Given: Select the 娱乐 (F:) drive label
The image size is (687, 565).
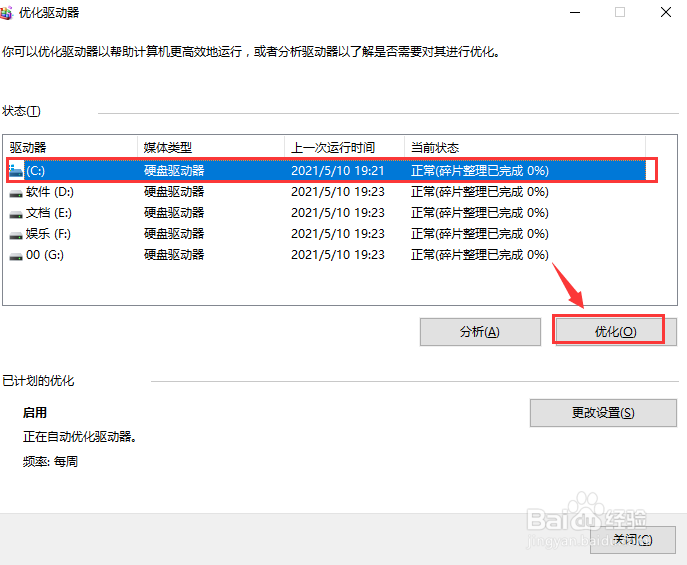Looking at the screenshot, I should 48,233.
